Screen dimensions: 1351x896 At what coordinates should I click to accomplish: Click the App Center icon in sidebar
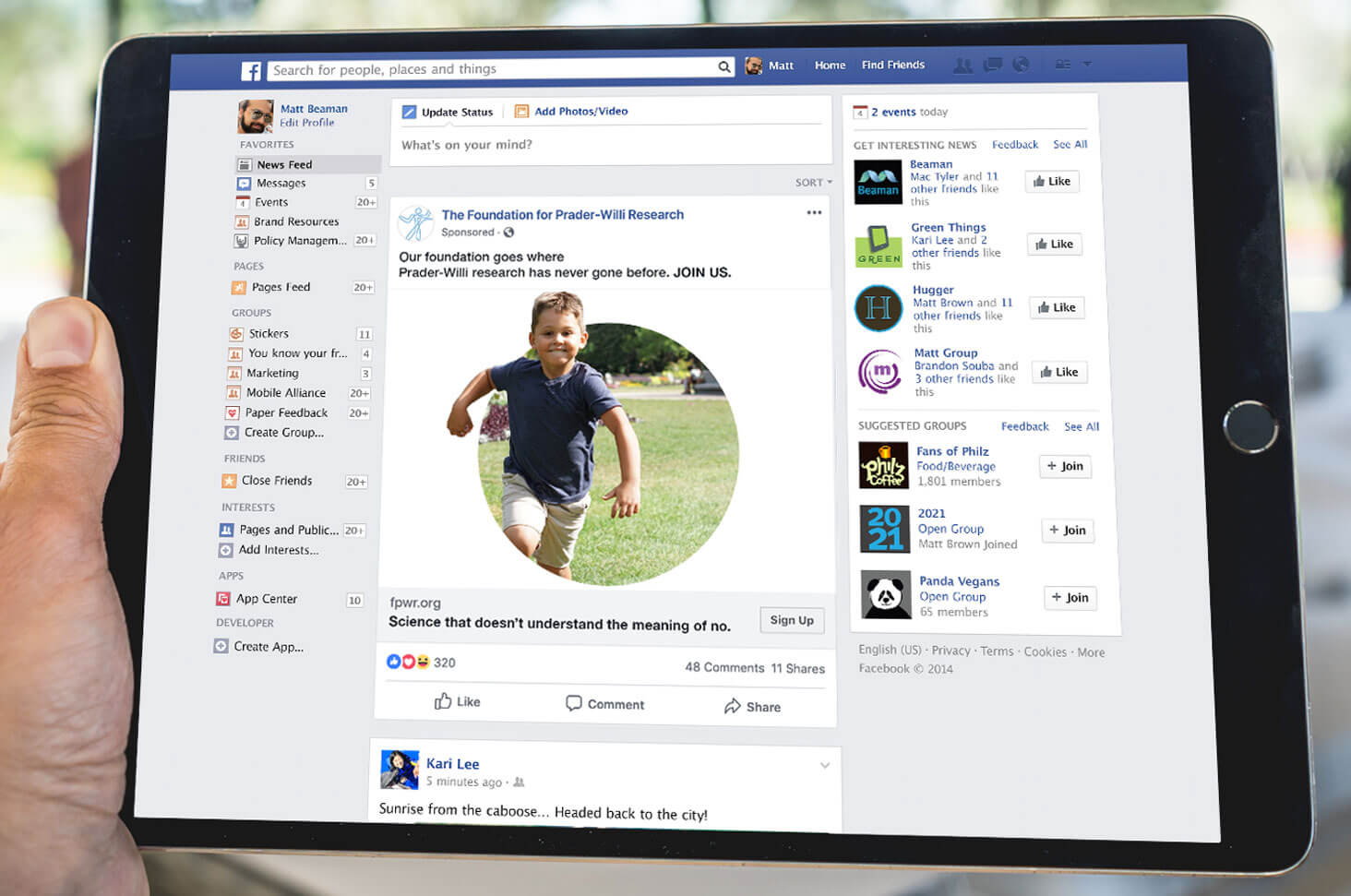pos(222,599)
